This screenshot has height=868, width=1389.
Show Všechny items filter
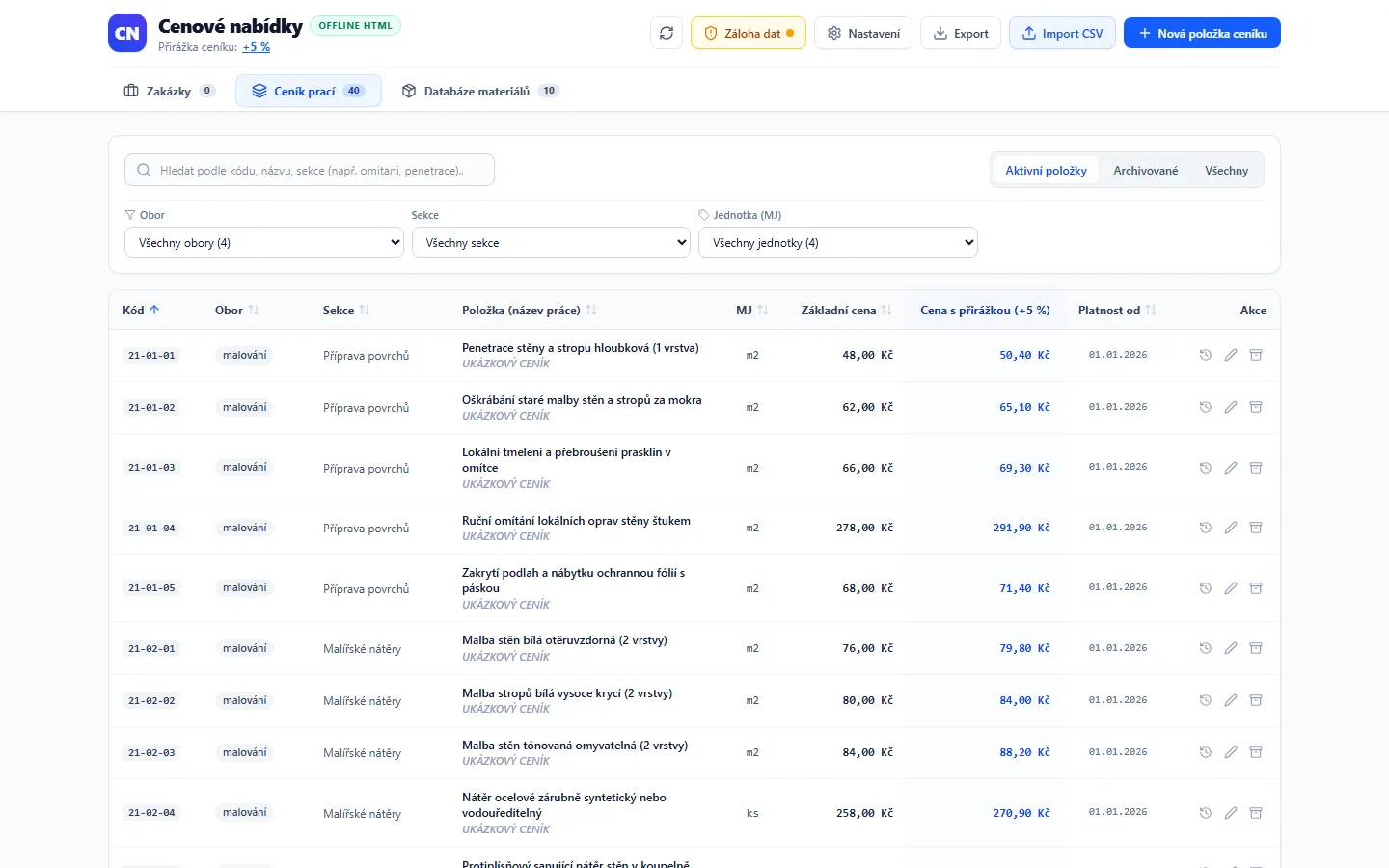pos(1226,171)
